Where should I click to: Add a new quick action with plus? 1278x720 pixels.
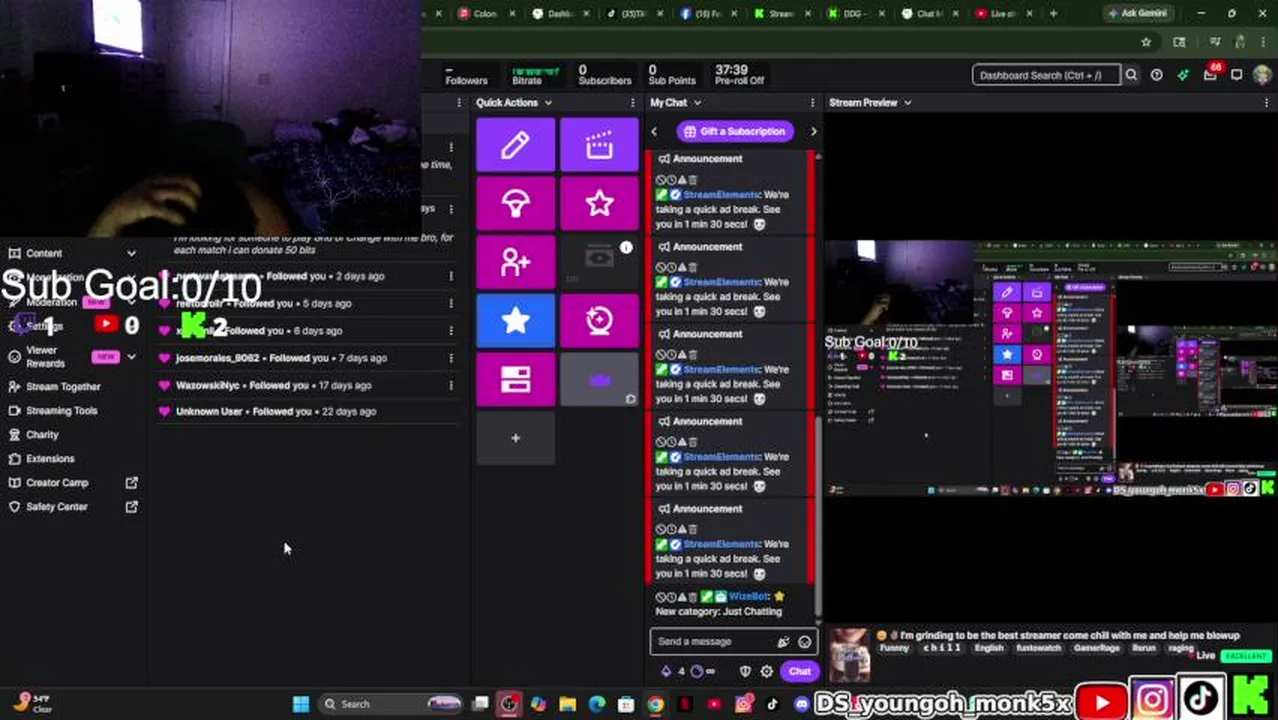515,437
